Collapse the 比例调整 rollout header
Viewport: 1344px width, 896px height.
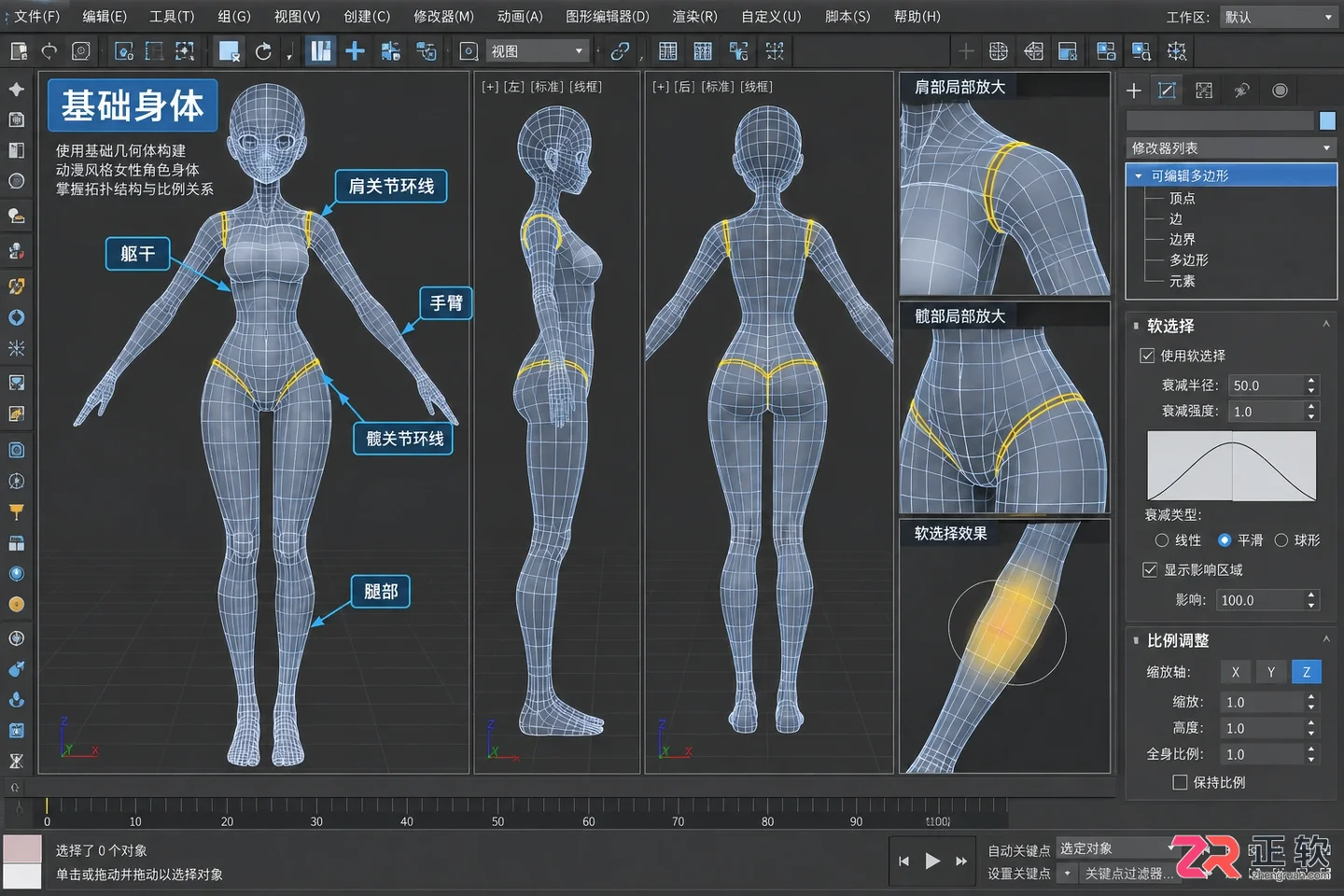[x=1231, y=640]
